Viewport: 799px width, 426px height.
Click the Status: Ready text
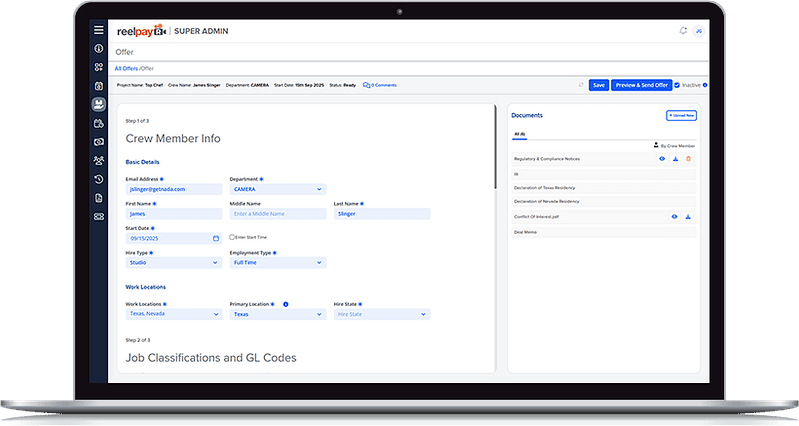click(342, 85)
